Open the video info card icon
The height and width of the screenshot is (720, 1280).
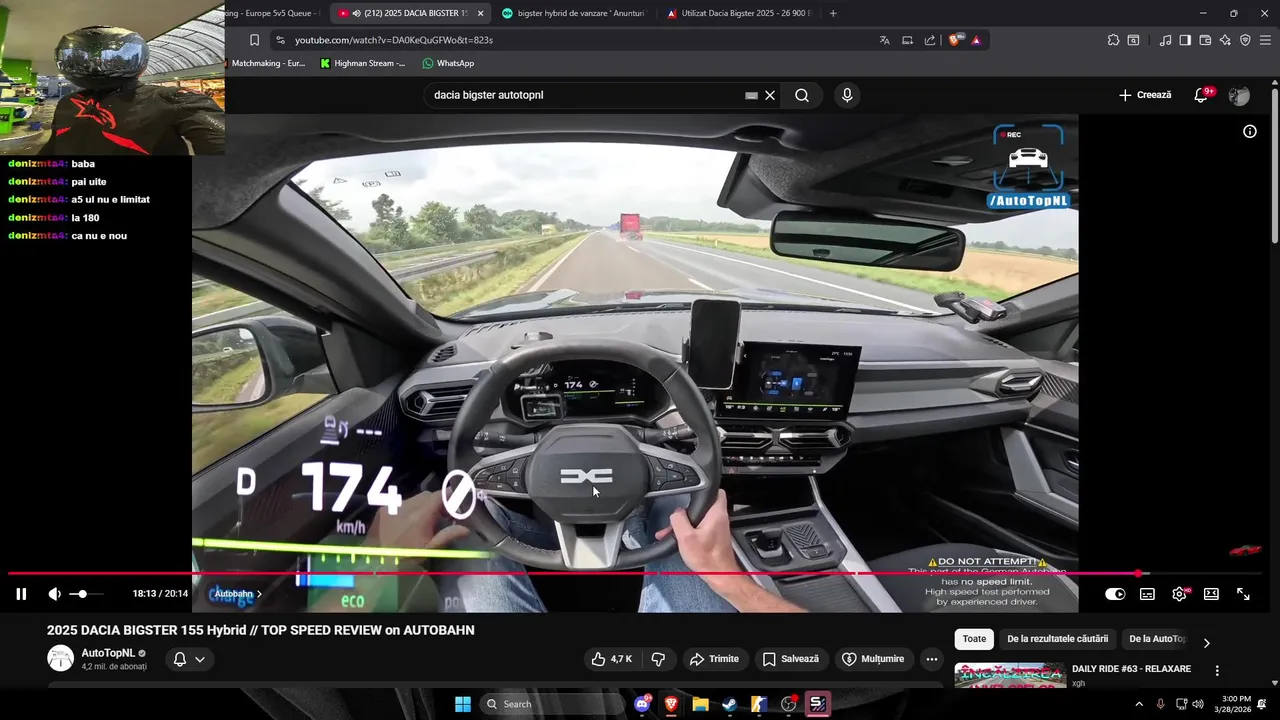[1249, 131]
